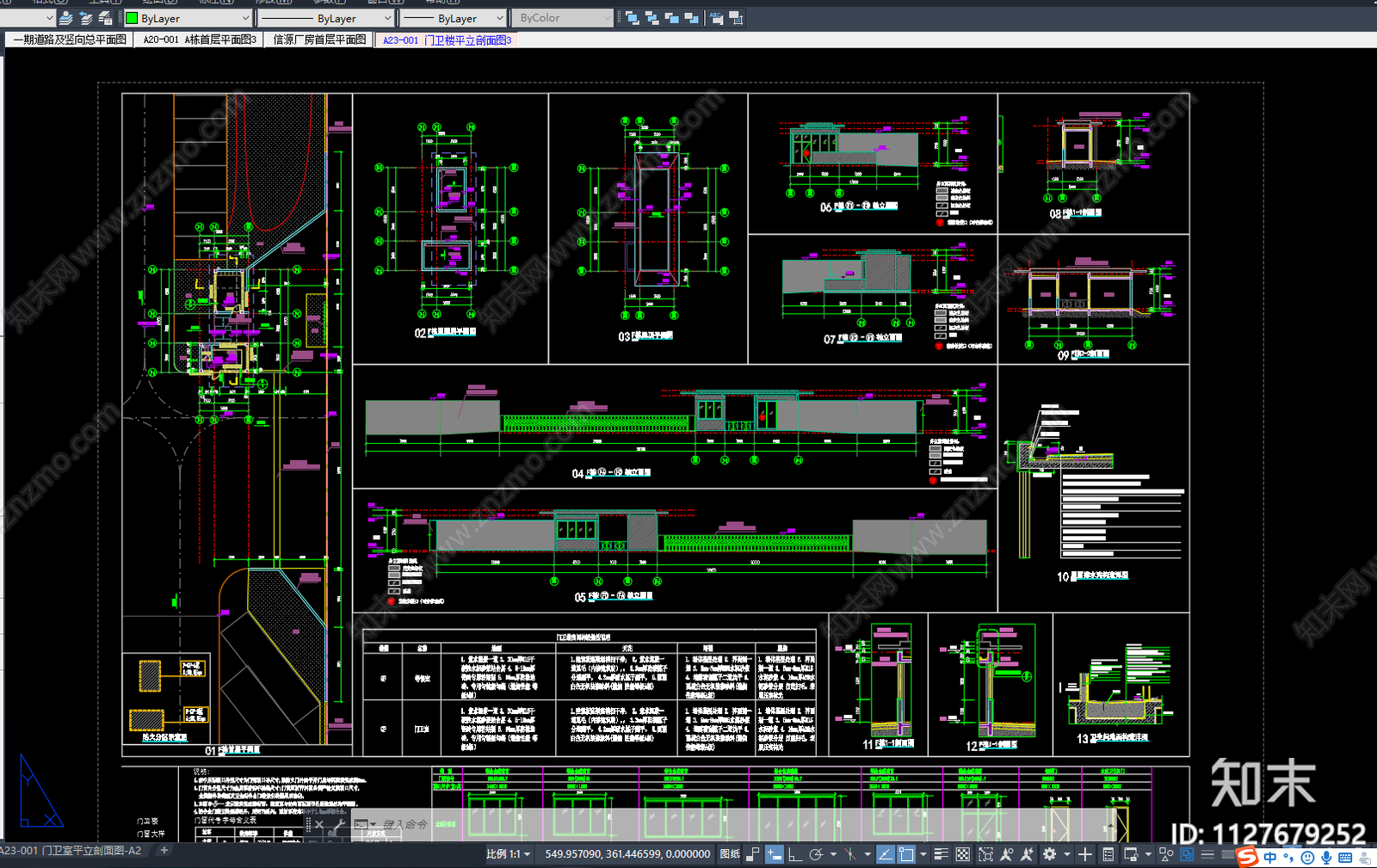Toggle ortho mode in status bar
This screenshot has height=868, width=1377.
794,854
